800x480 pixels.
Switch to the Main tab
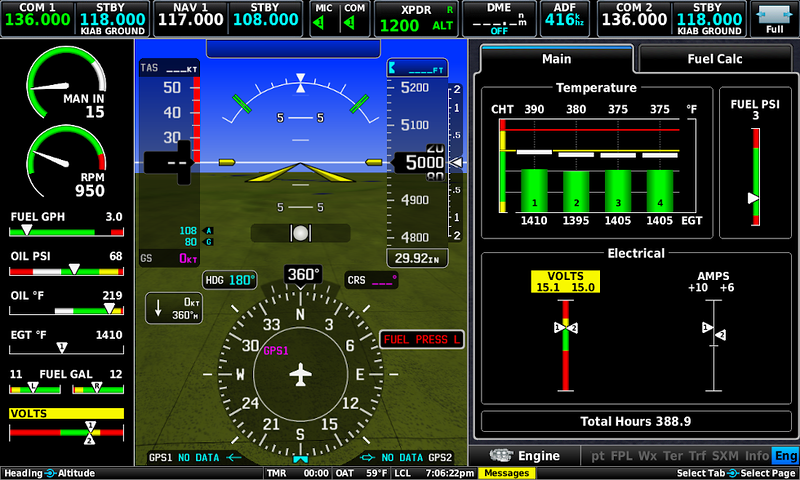pos(556,59)
